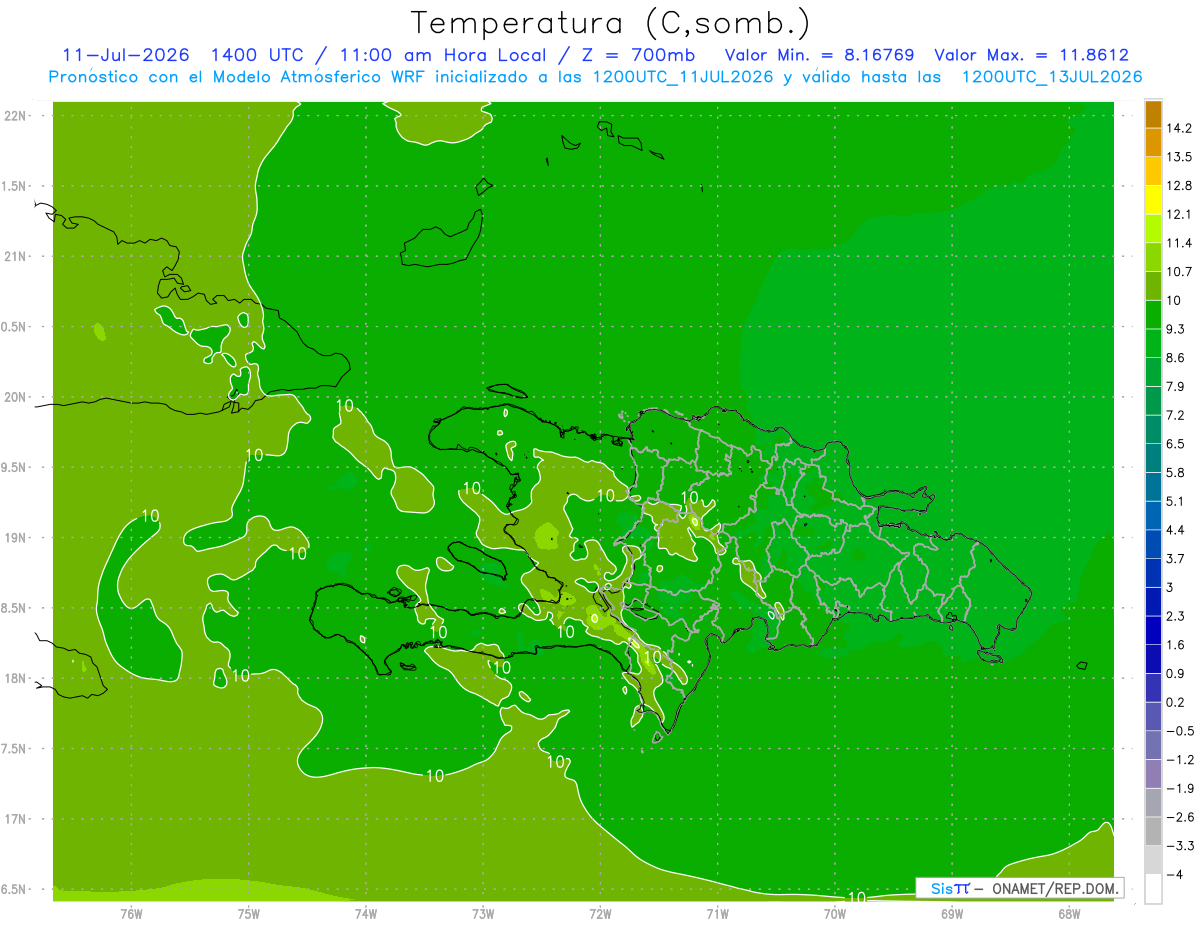The width and height of the screenshot is (1200, 927).
Task: Click the 17N latitude axis label
Action: click(x=16, y=820)
